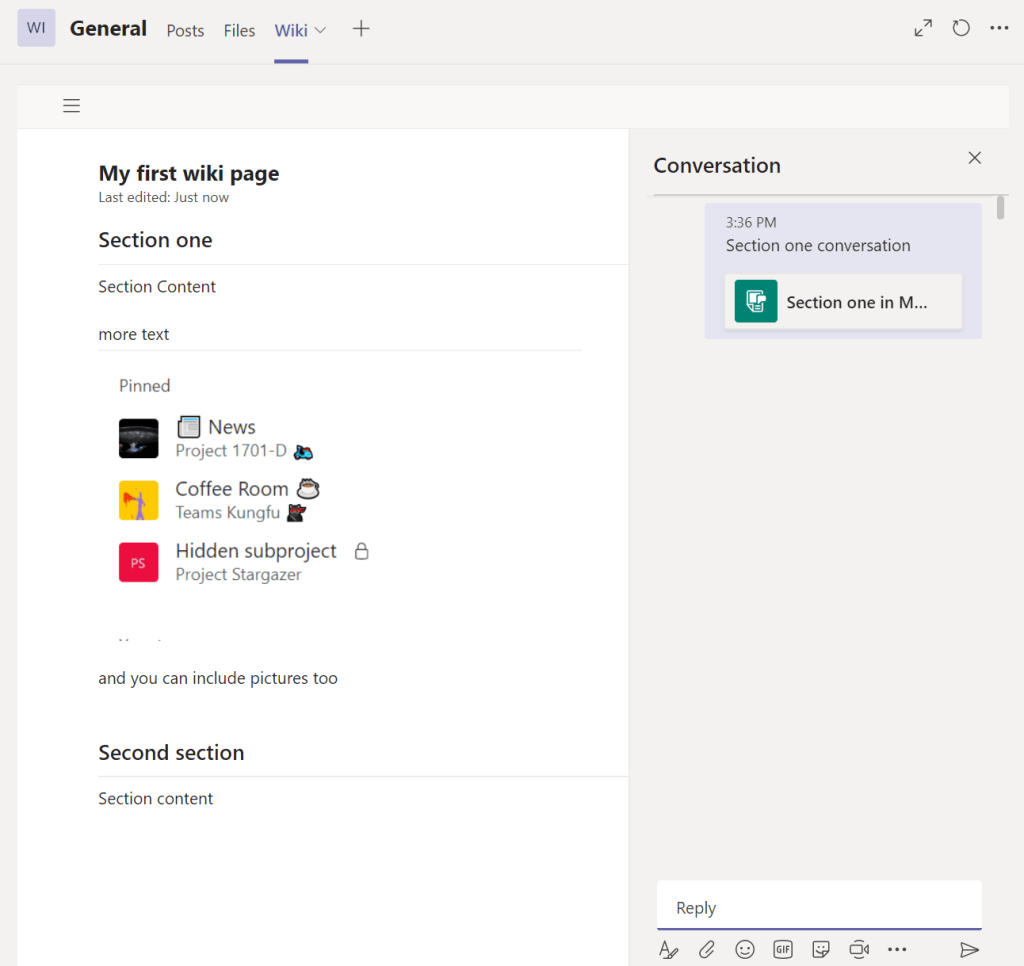Viewport: 1024px width, 966px height.
Task: Expand the tab to full screen
Action: pyautogui.click(x=923, y=29)
